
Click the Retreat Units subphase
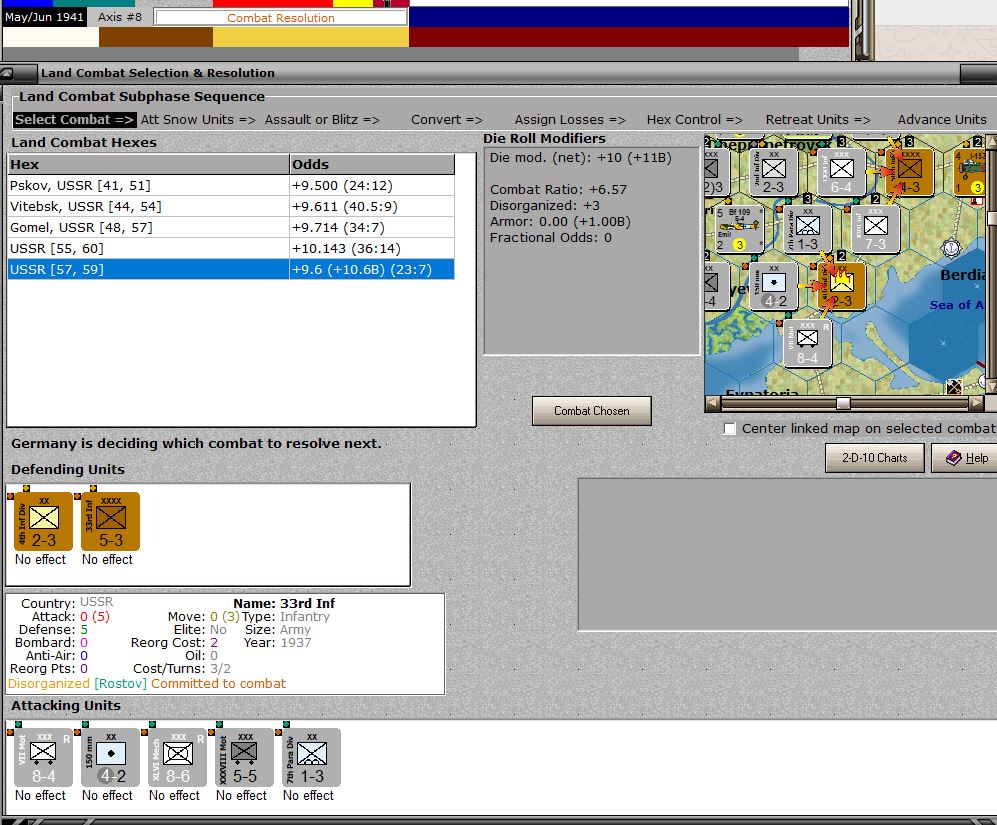pos(818,120)
